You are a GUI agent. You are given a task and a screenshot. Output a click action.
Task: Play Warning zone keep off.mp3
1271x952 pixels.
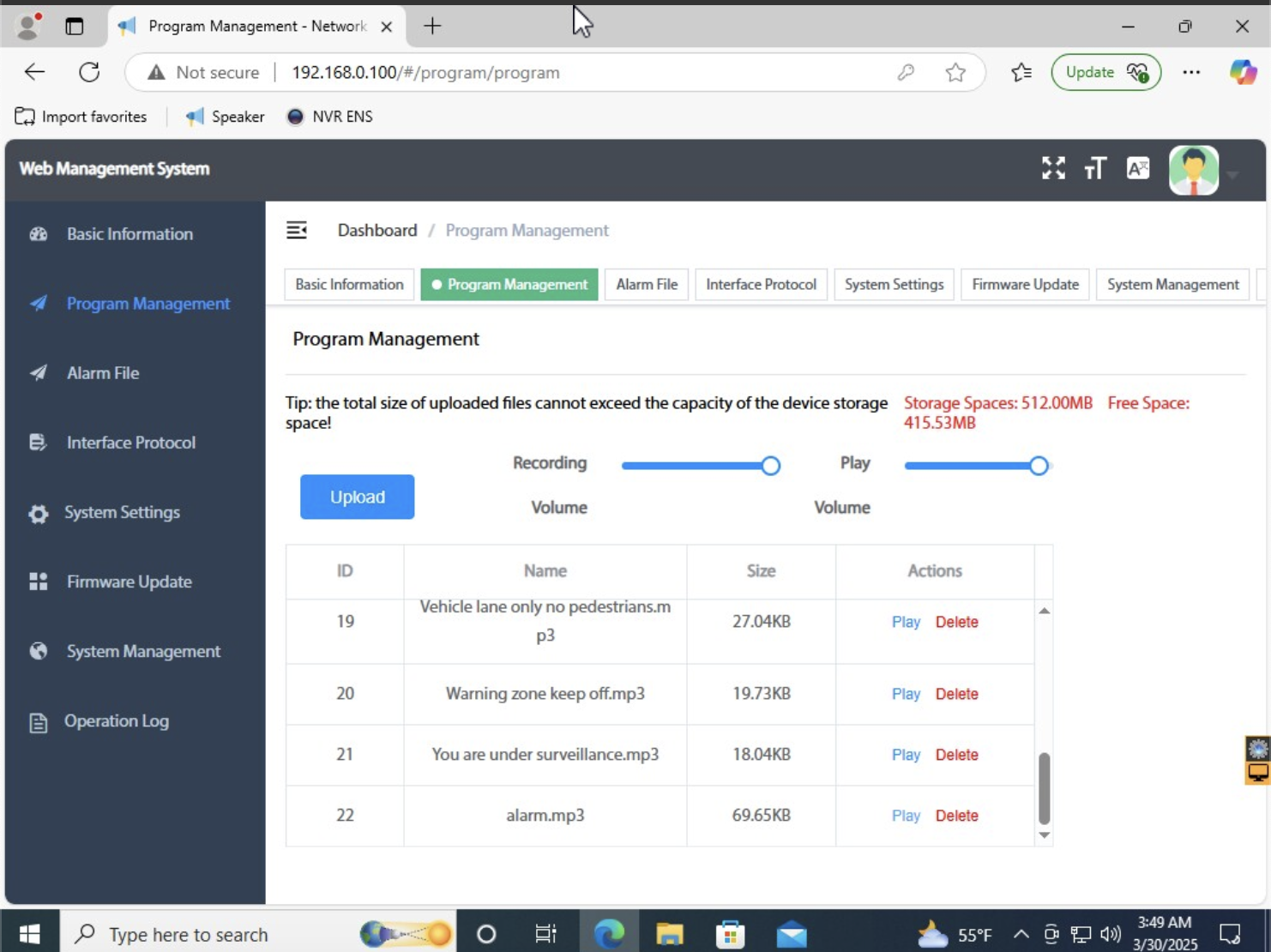pyautogui.click(x=906, y=694)
